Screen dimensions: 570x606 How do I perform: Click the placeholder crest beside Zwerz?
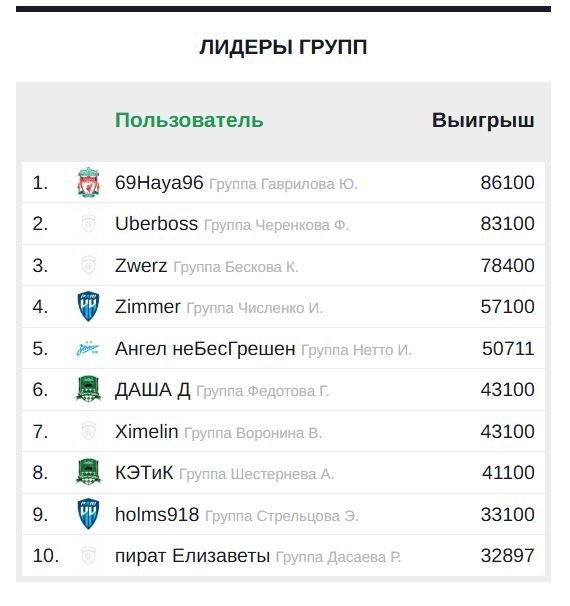tap(88, 265)
